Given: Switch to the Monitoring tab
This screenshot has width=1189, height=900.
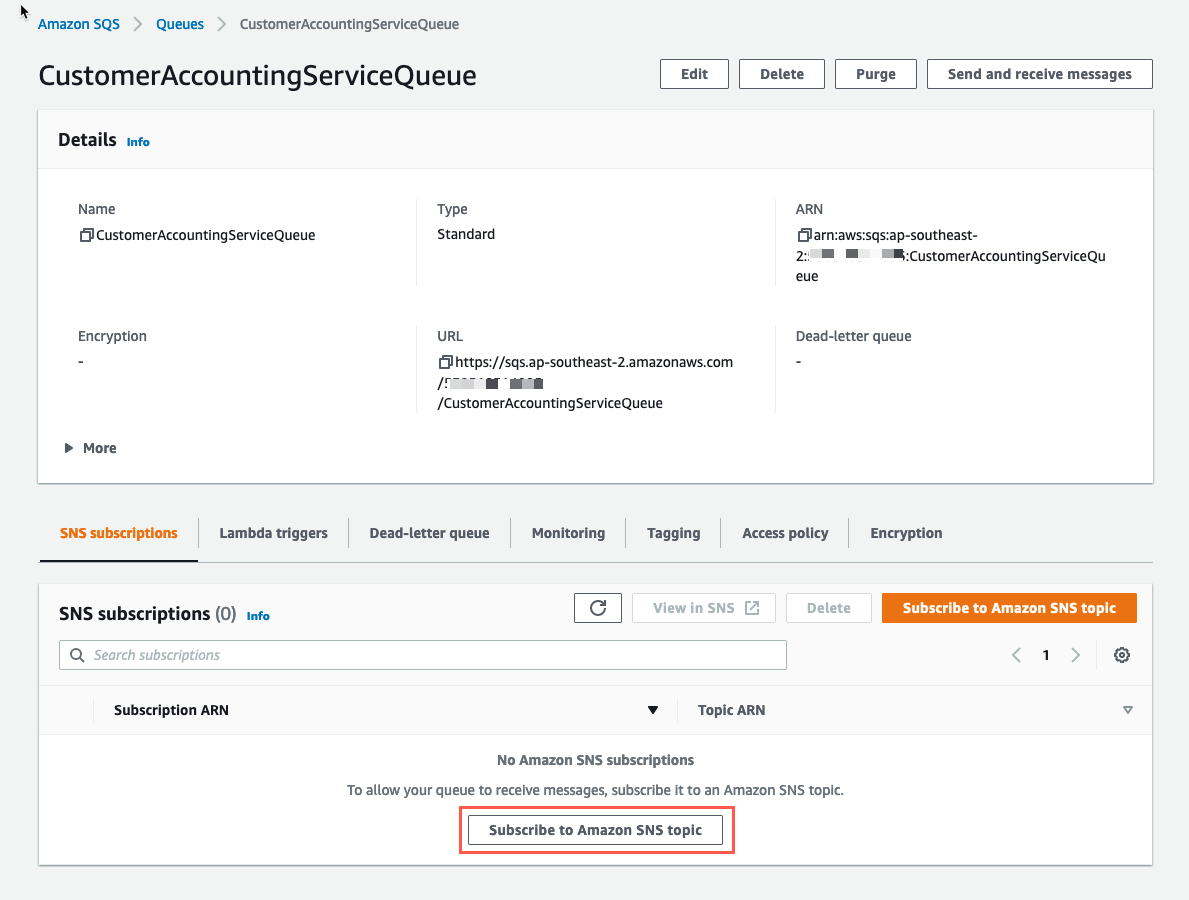Looking at the screenshot, I should pos(568,533).
